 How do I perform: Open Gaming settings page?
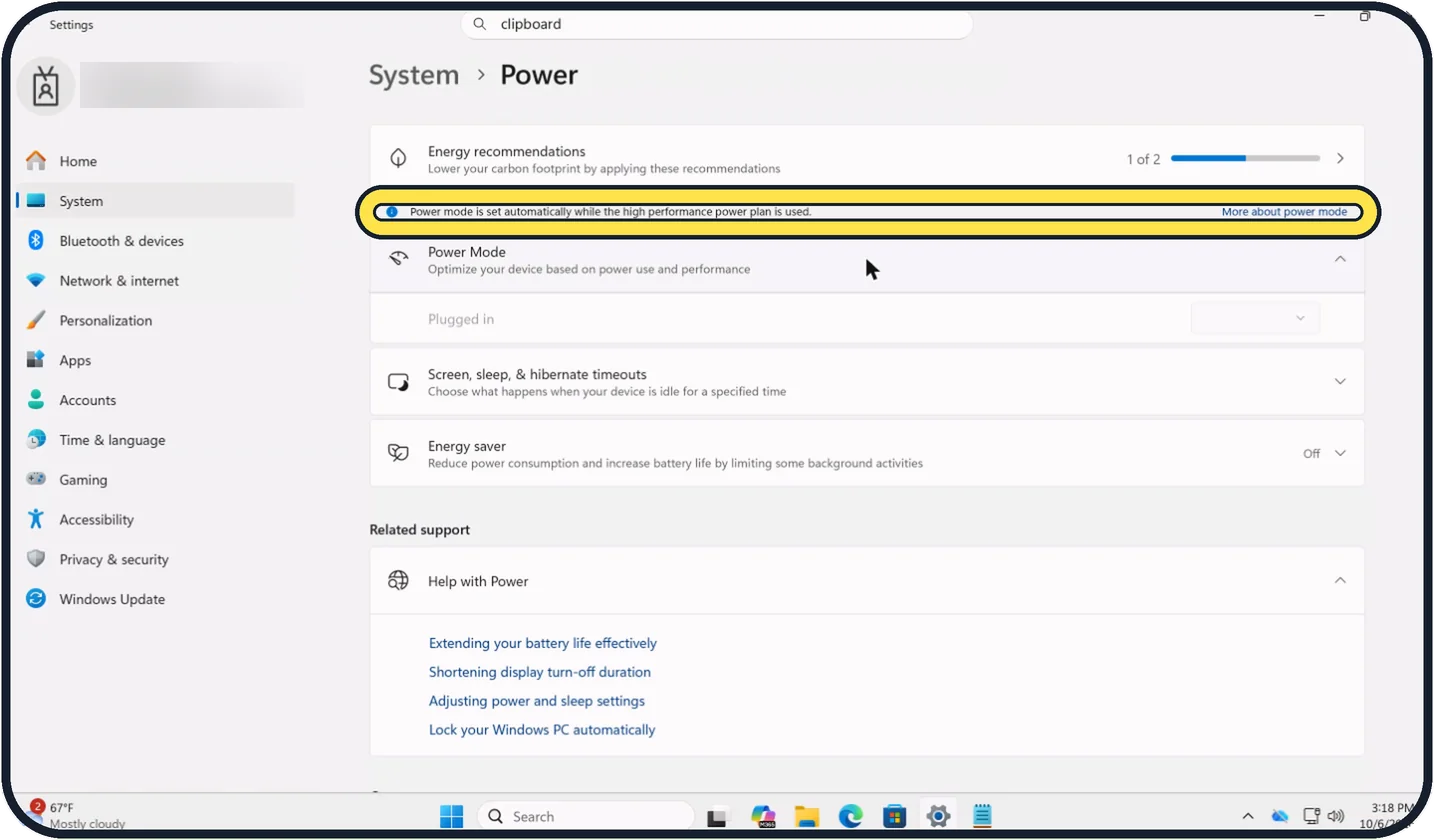155,480
